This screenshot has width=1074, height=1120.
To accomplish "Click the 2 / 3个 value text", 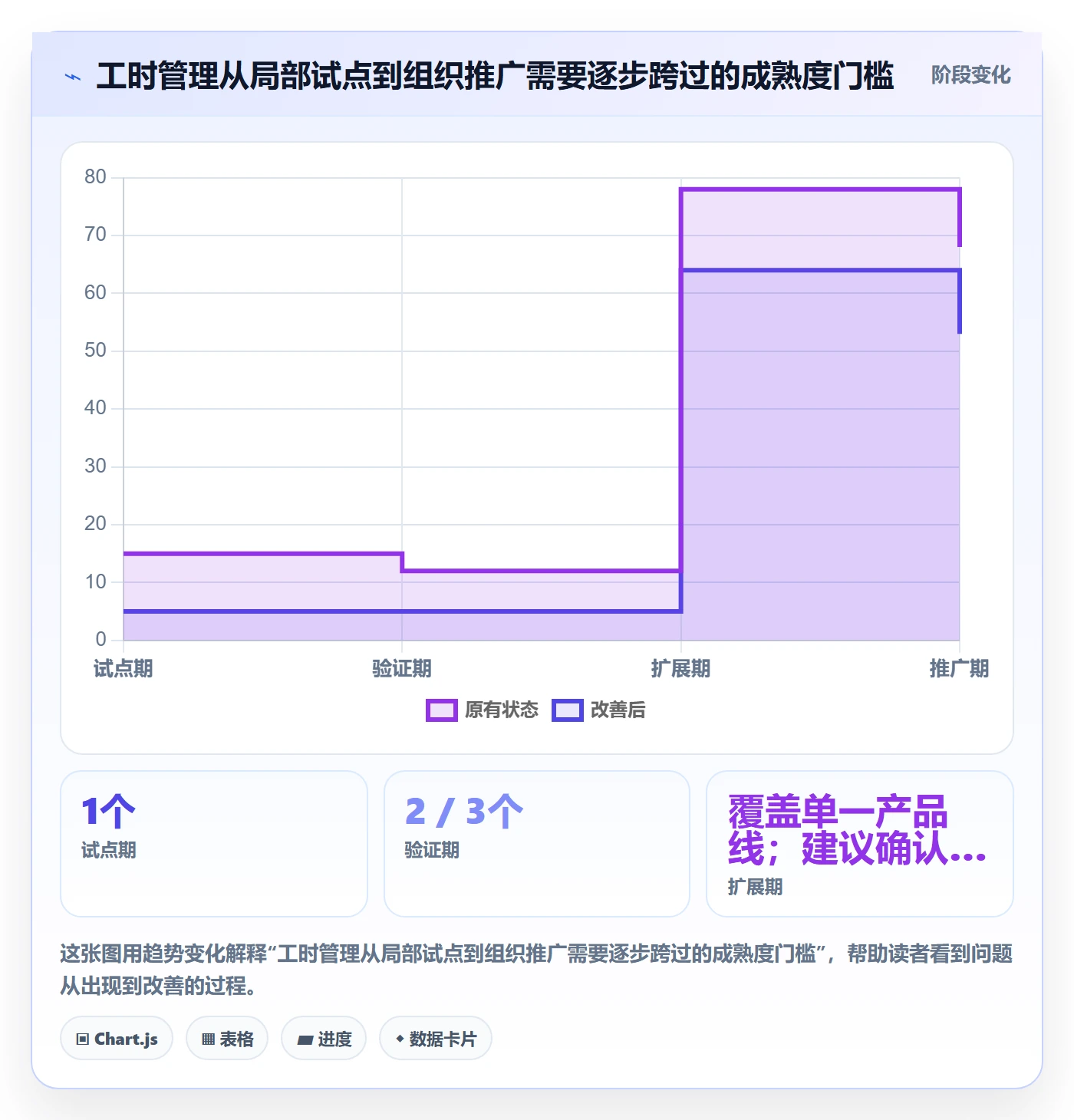I will [x=464, y=812].
